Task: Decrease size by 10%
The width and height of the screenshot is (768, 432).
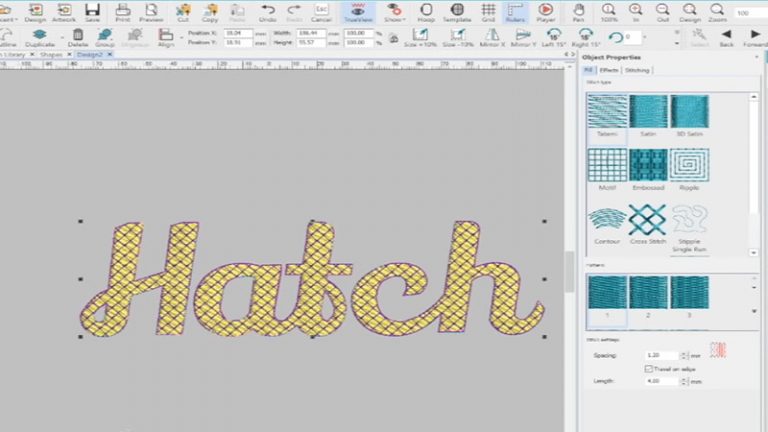Action: coord(458,38)
